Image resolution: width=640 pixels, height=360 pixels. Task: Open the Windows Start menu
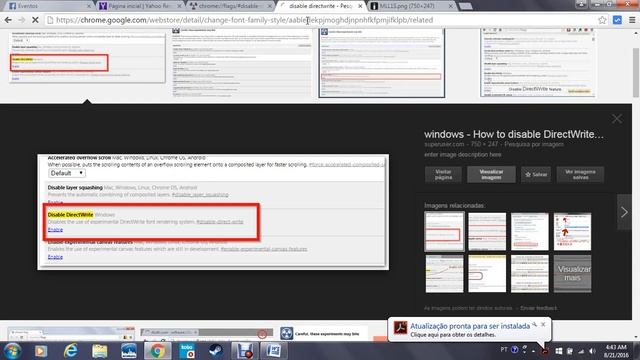[x=12, y=351]
